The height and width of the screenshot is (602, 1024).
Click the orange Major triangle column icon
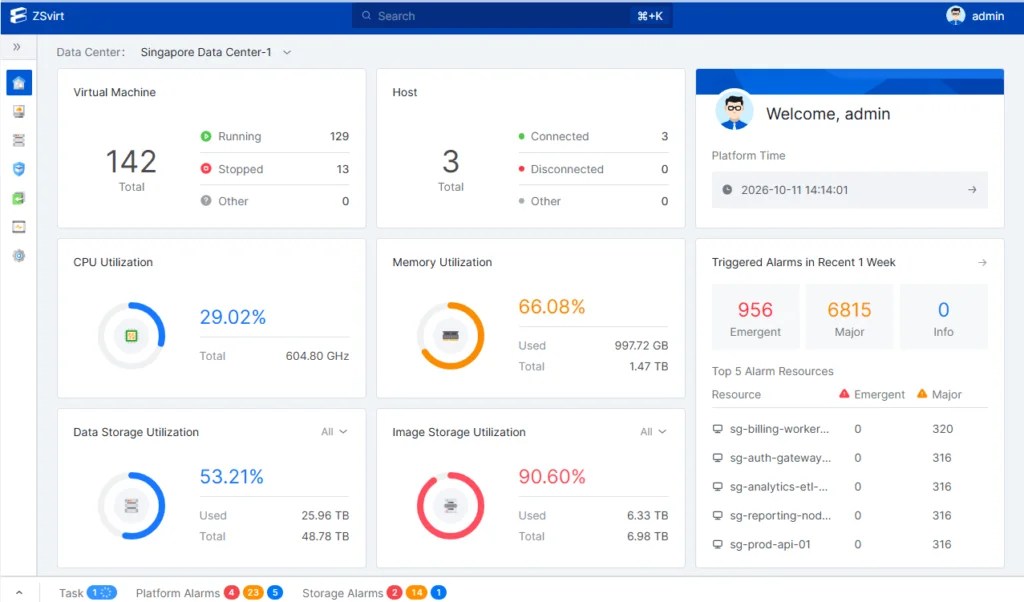[922, 394]
